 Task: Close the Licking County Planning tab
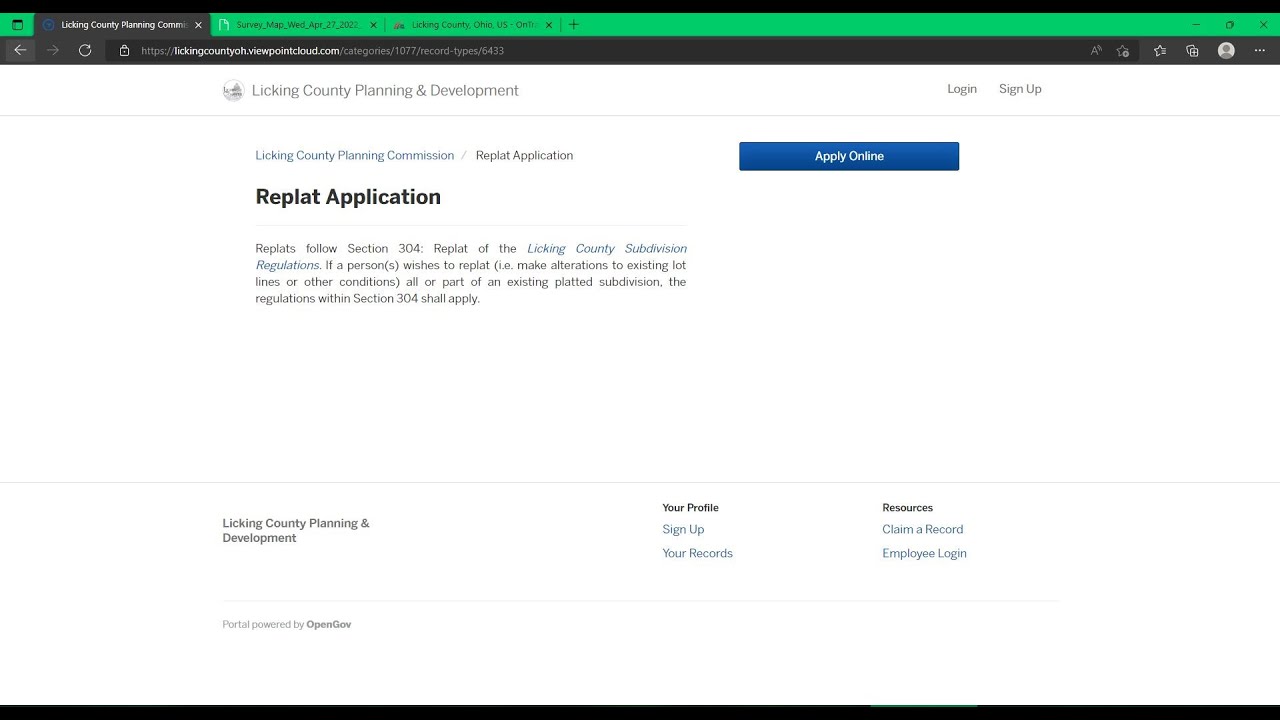click(x=198, y=24)
